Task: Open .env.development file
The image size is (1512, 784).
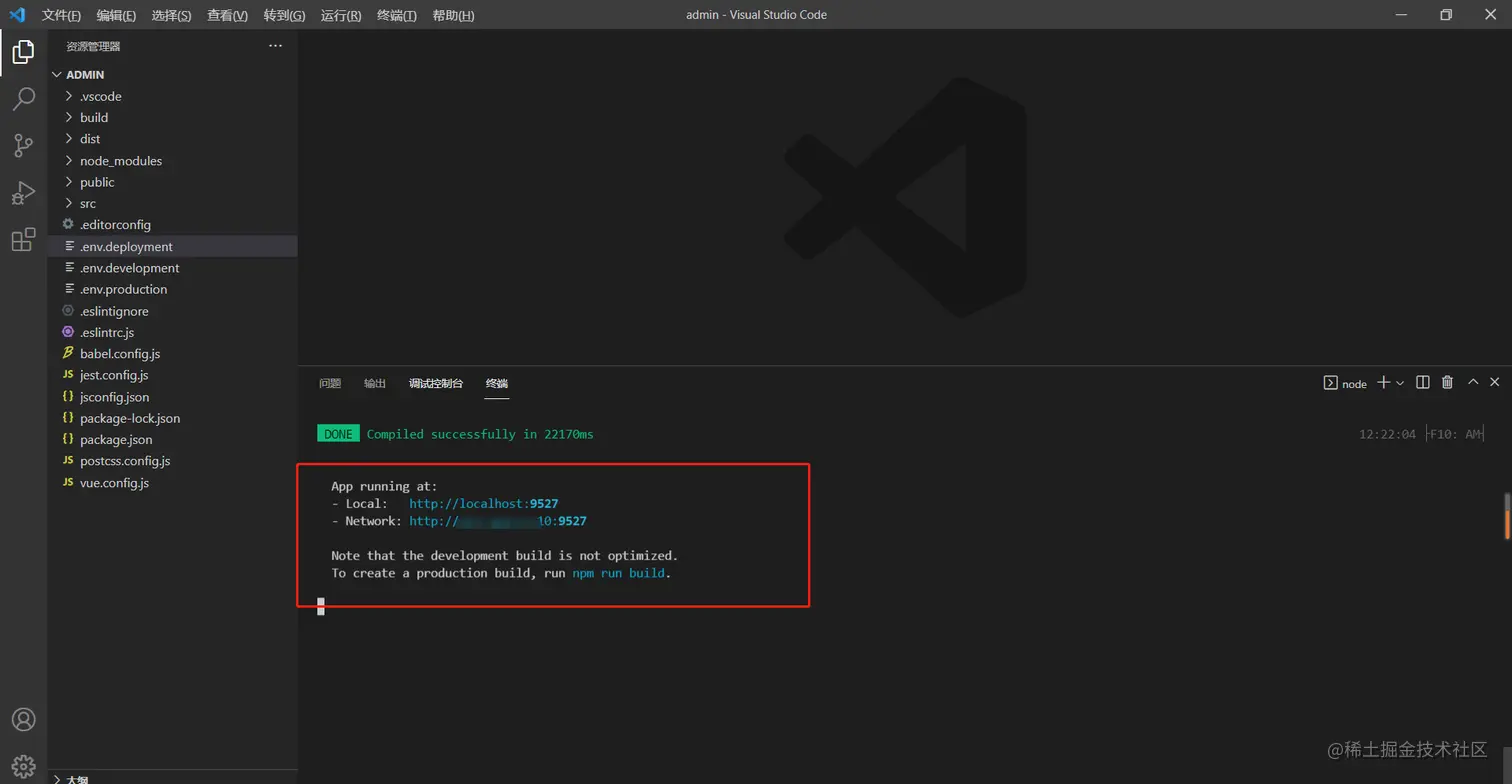Action: tap(172, 268)
